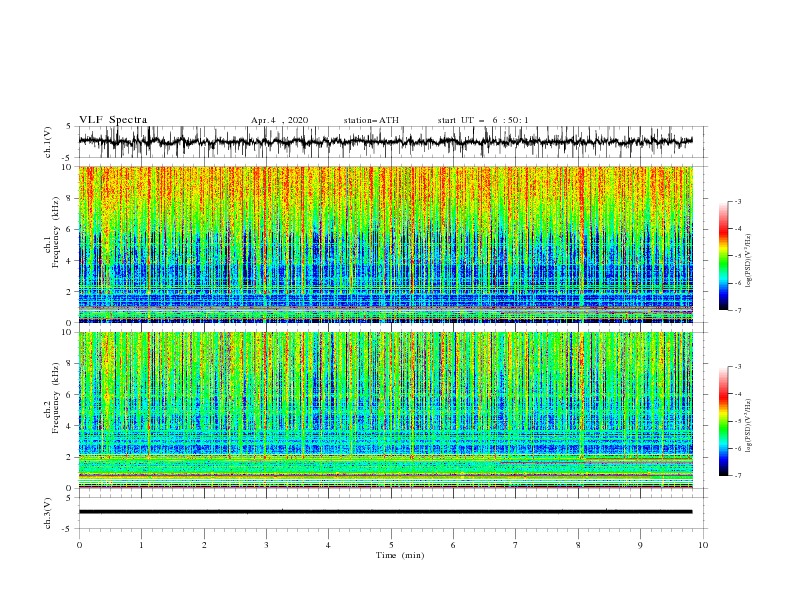The image size is (792, 612).
Task: Click time axis tick label '9'
Action: click(640, 545)
